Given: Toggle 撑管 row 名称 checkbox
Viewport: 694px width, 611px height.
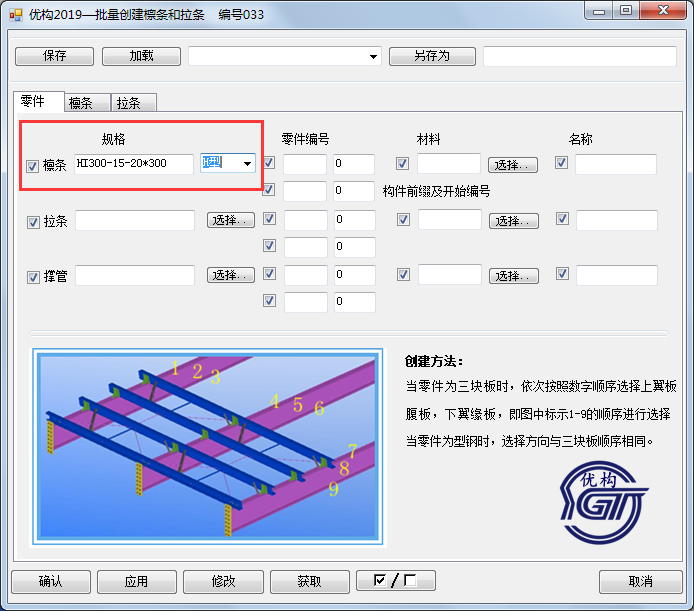Looking at the screenshot, I should tap(562, 274).
